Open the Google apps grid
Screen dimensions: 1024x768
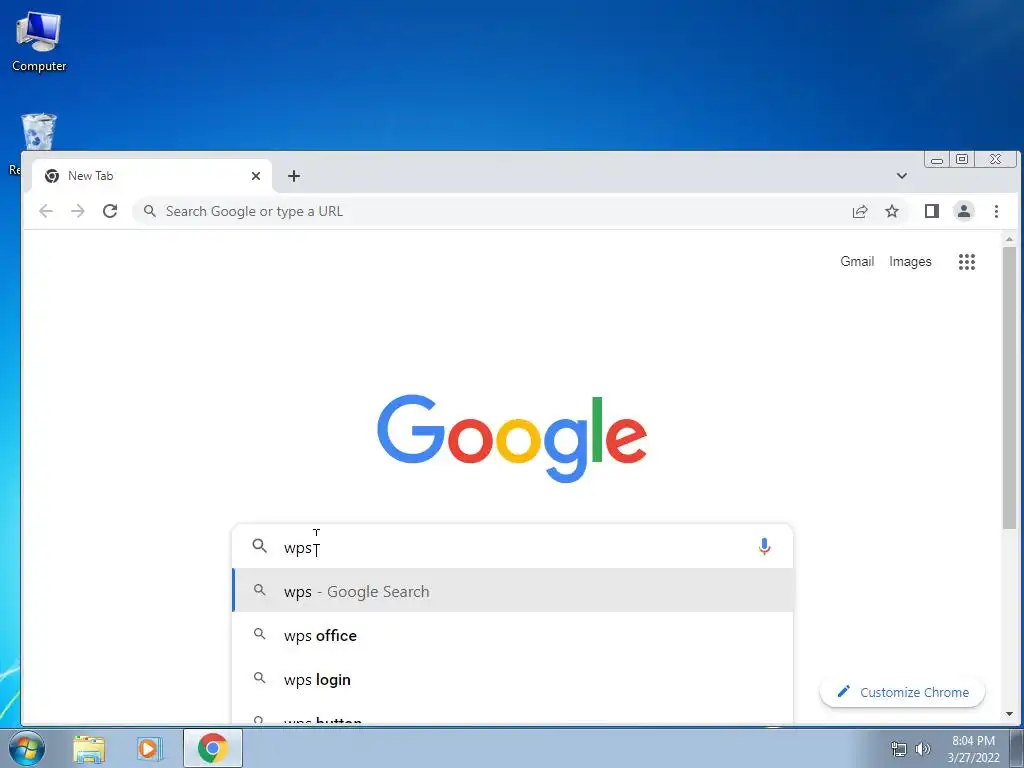967,262
